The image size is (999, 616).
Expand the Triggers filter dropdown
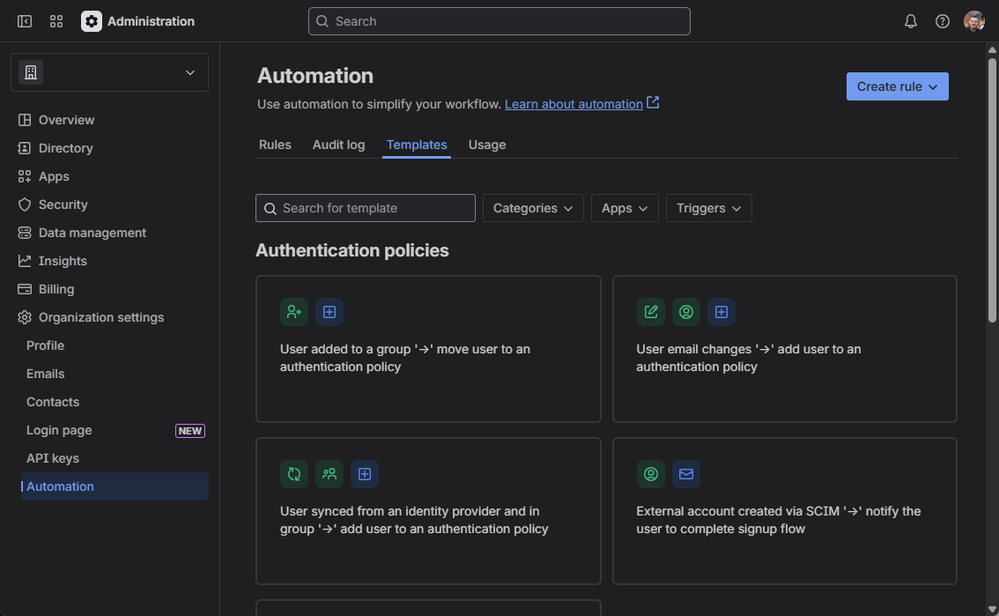(708, 208)
